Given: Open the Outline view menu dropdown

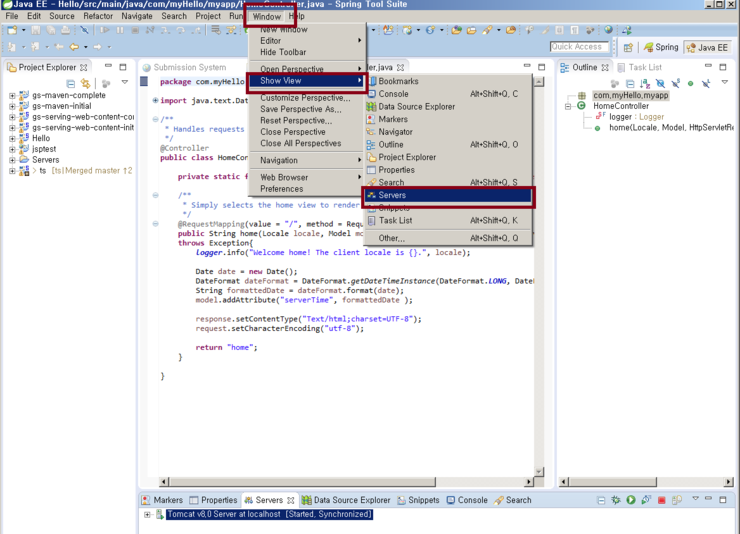Looking at the screenshot, I should coord(724,83).
